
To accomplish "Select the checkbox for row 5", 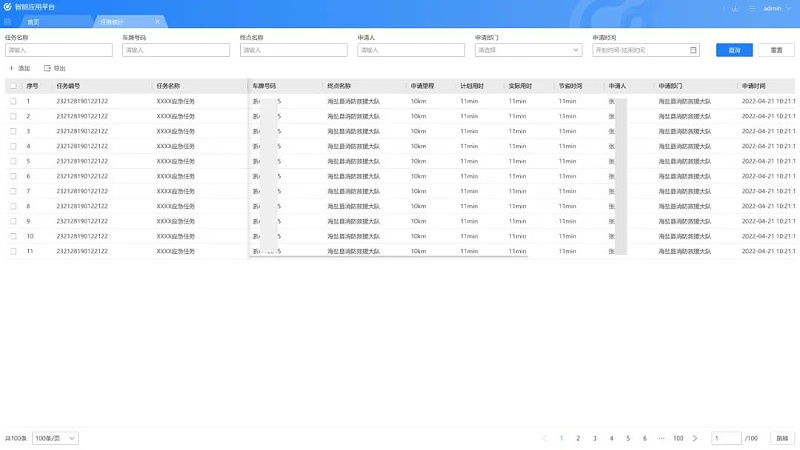I will (13, 161).
